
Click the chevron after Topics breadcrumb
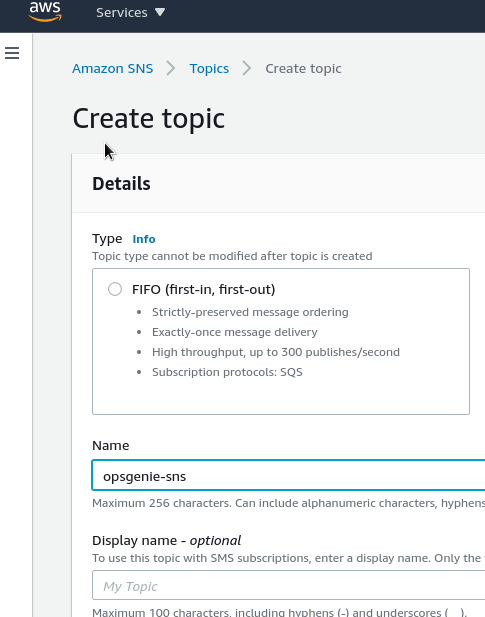(247, 68)
